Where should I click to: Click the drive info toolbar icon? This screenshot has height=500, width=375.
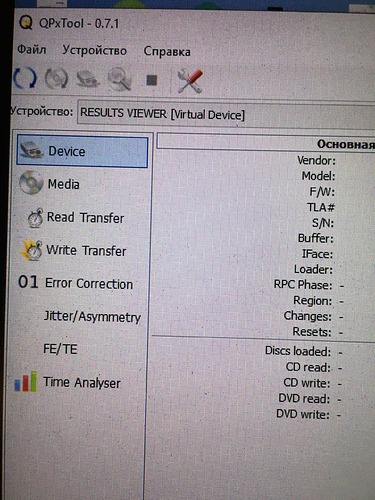[x=87, y=79]
